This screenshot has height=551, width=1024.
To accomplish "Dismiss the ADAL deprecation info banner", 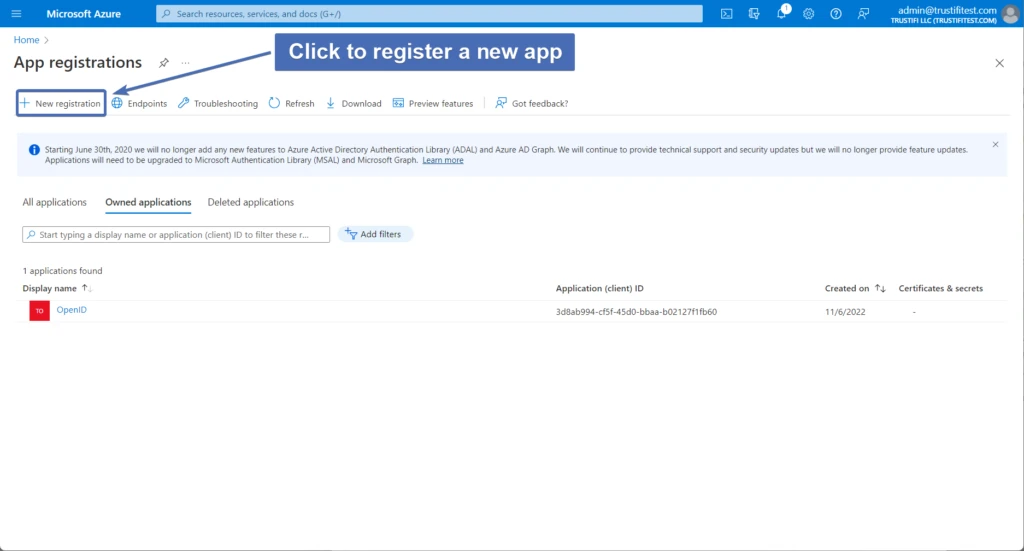I will pos(995,144).
